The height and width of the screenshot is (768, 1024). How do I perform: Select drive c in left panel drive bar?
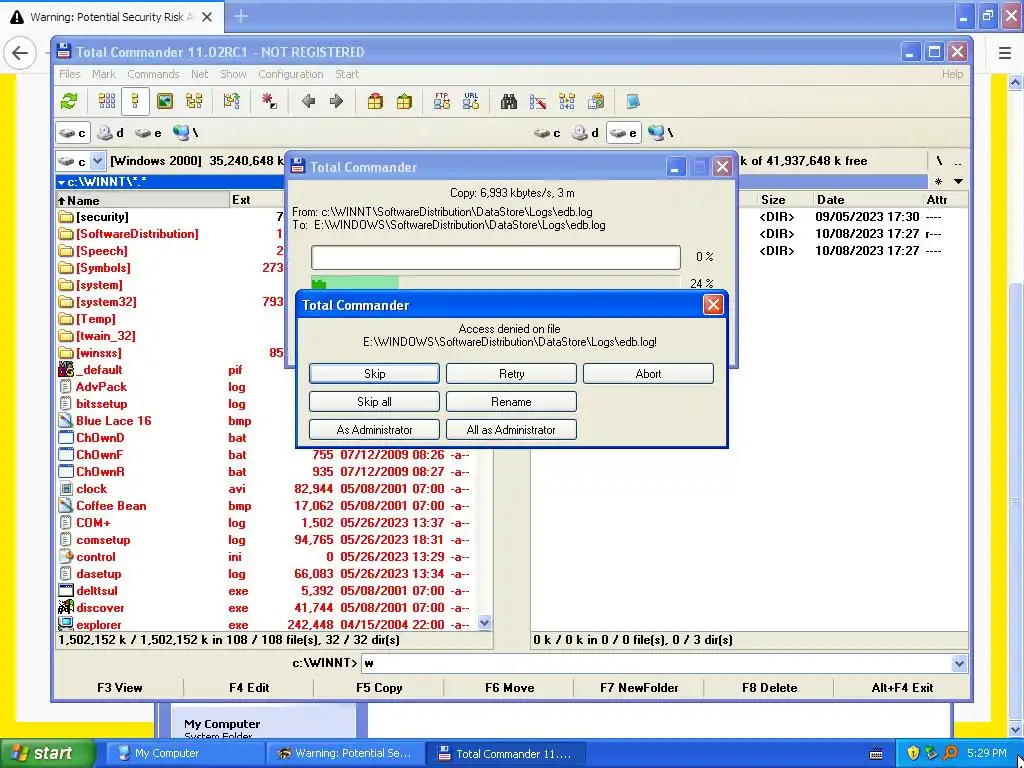click(x=72, y=133)
